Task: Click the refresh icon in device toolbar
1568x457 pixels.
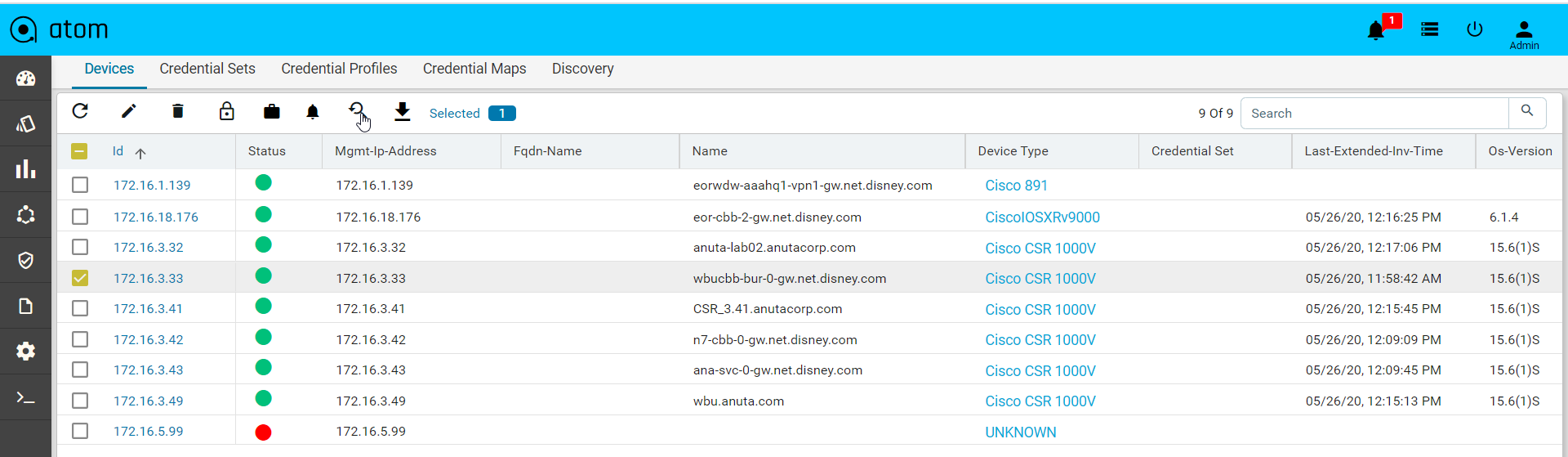Action: click(x=80, y=111)
